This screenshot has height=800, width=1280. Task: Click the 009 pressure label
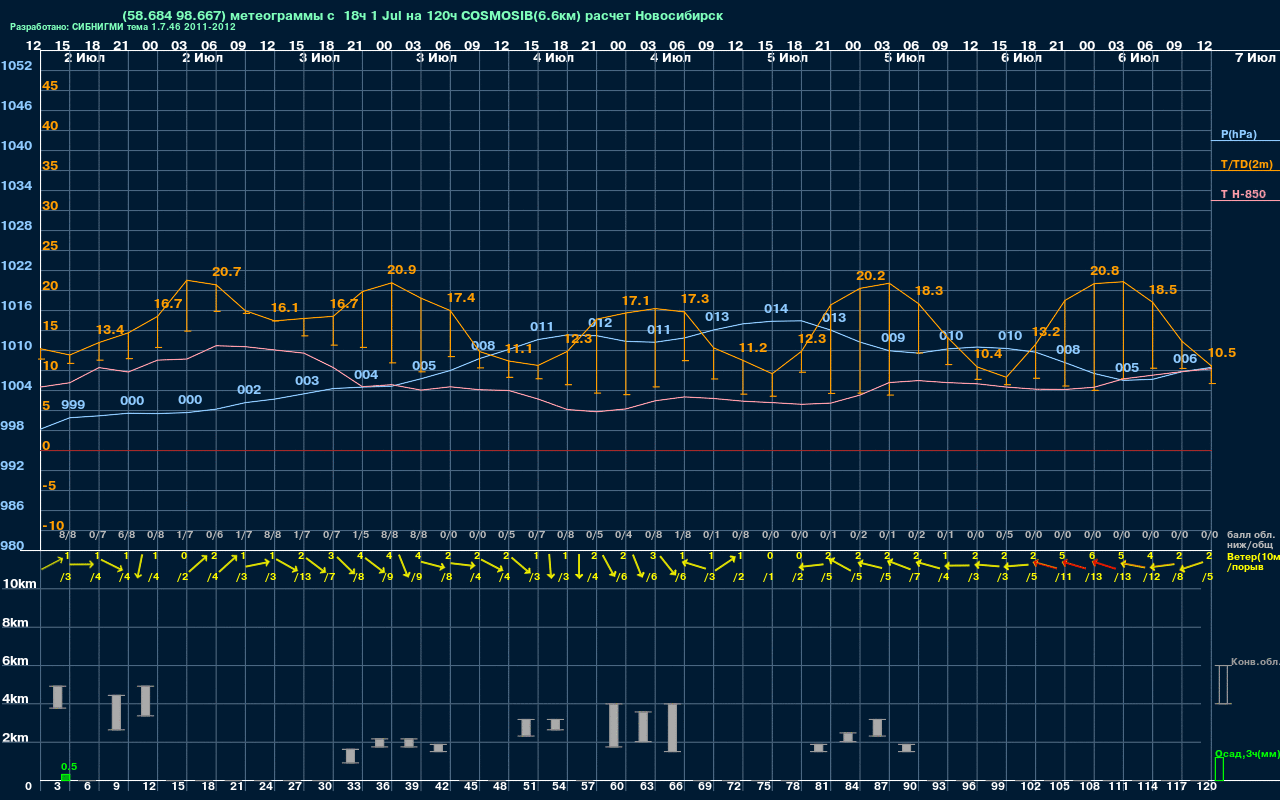[x=893, y=338]
